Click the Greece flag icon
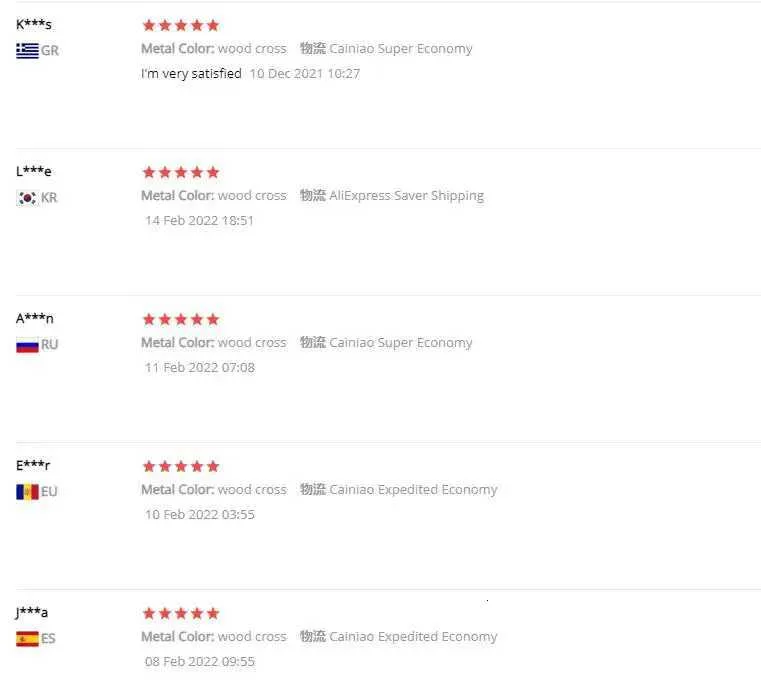761x689 pixels. (27, 50)
